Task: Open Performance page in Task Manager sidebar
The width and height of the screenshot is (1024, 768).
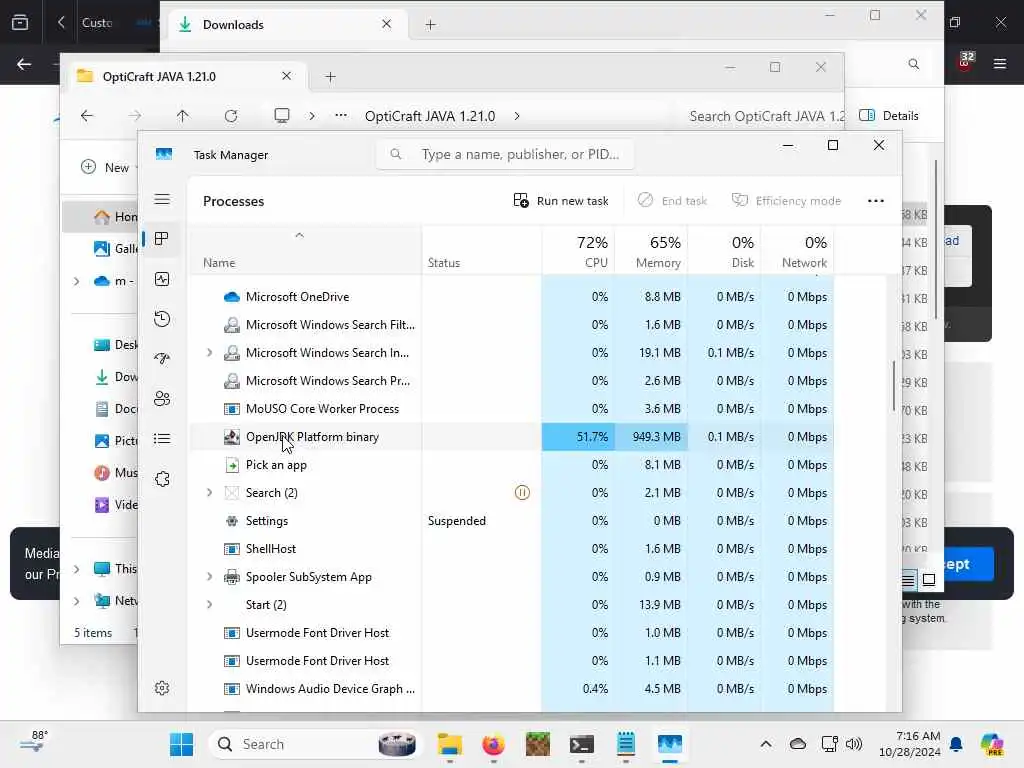Action: click(x=162, y=279)
